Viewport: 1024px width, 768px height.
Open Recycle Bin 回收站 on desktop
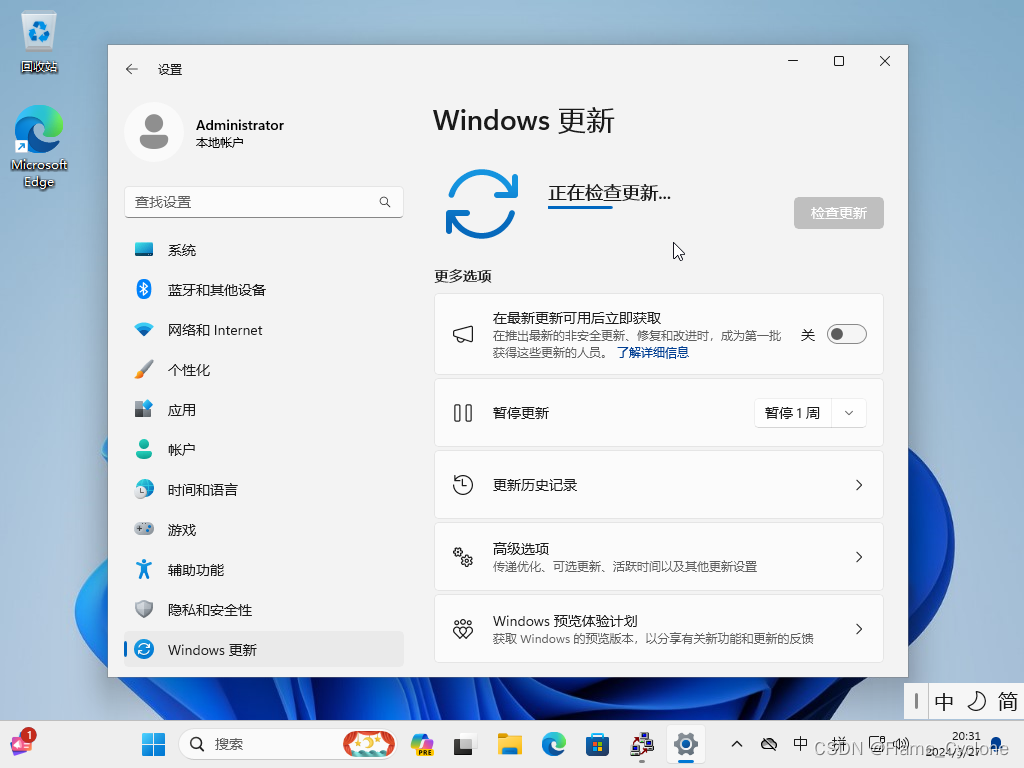(39, 42)
